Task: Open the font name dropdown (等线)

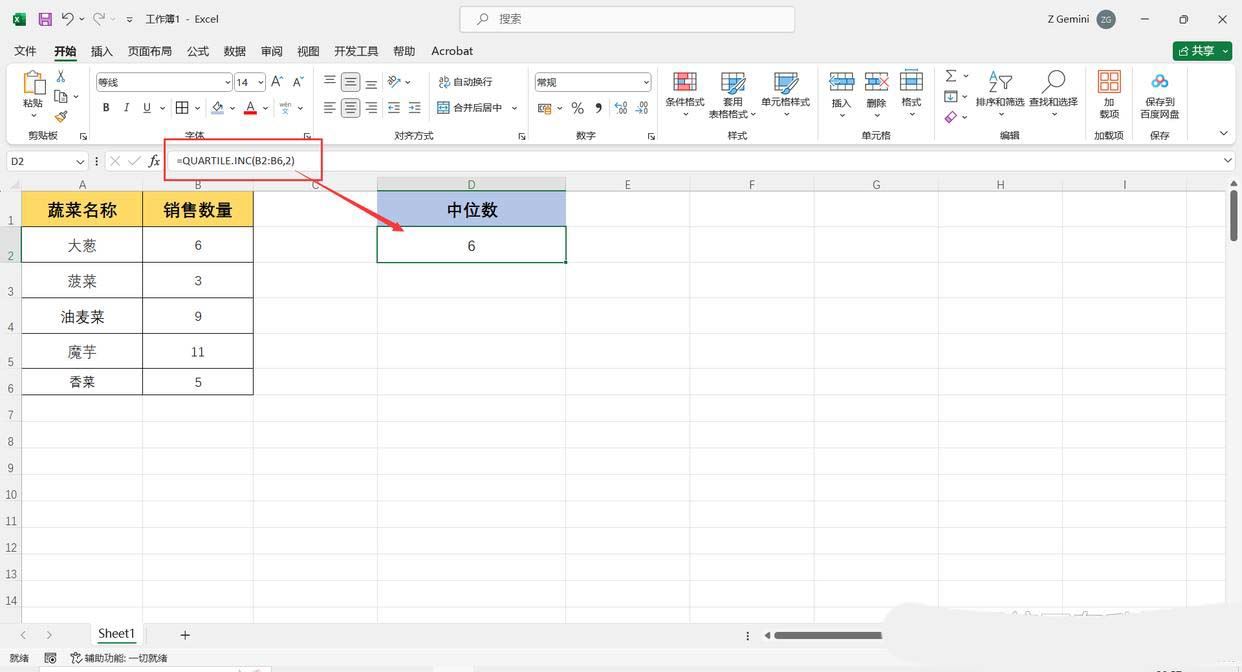Action: click(x=227, y=82)
